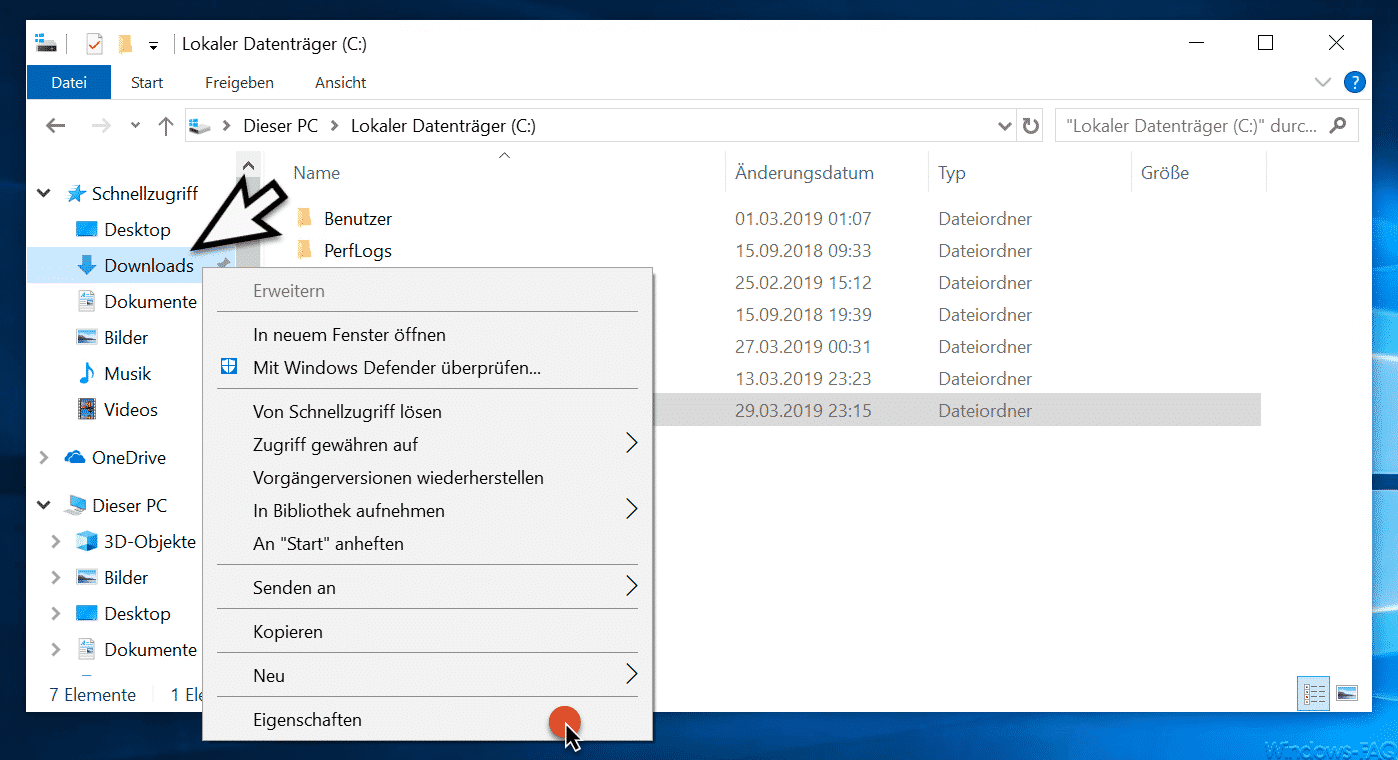This screenshot has height=760, width=1398.
Task: Click the date 27.03.2019 00:31
Action: [803, 346]
